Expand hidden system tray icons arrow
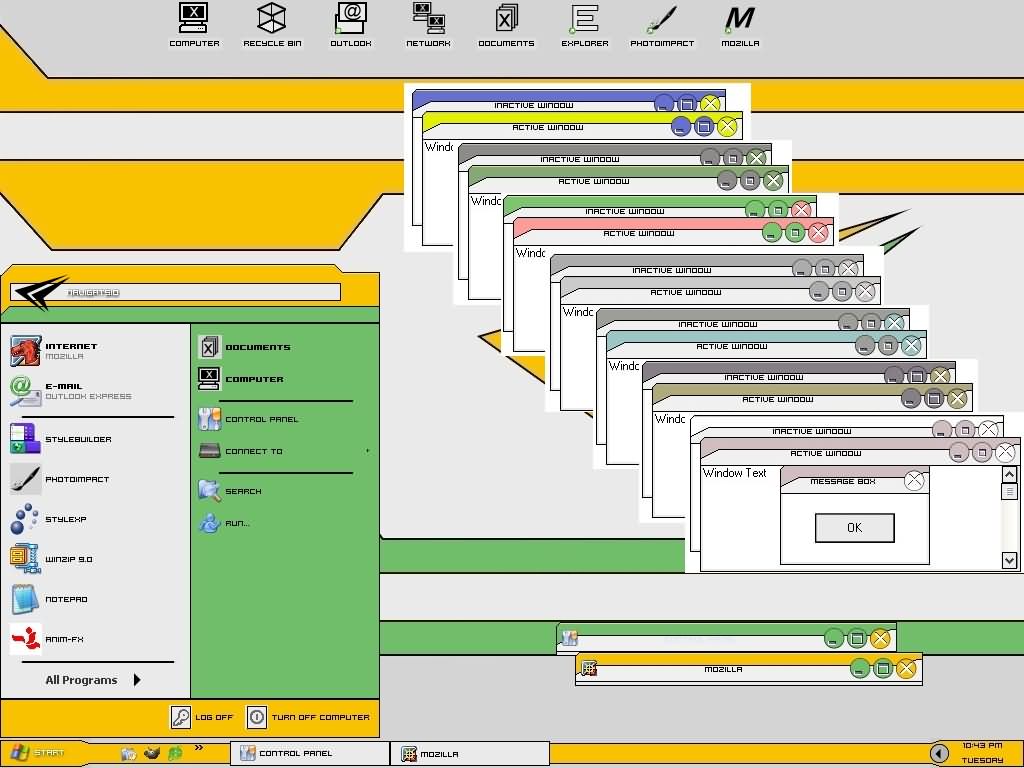The height and width of the screenshot is (768, 1024). 939,754
